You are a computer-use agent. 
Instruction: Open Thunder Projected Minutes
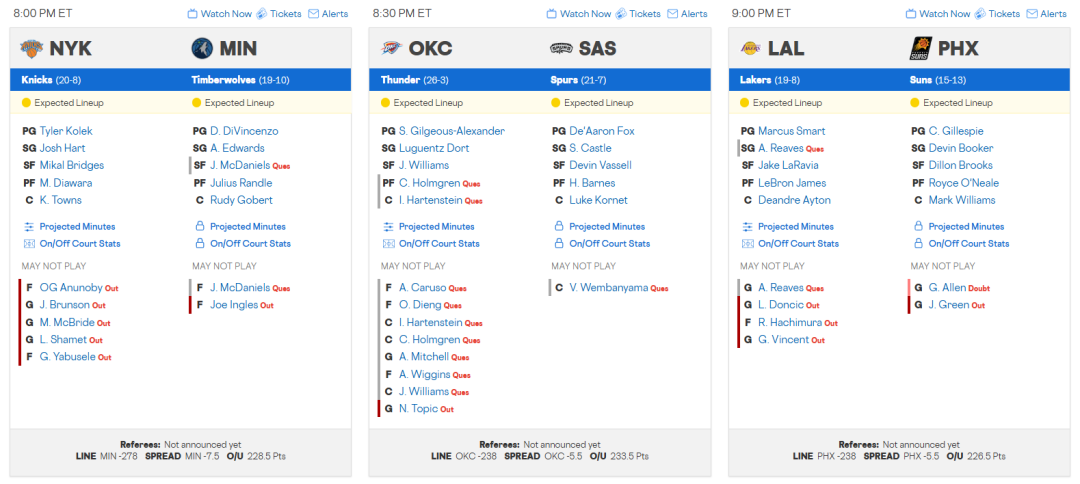tap(436, 227)
